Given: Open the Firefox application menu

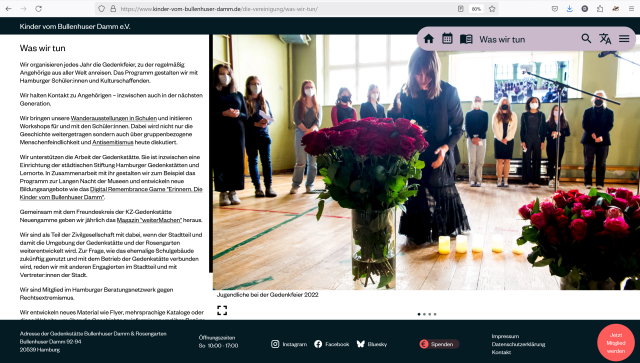Looking at the screenshot, I should pyautogui.click(x=631, y=9).
